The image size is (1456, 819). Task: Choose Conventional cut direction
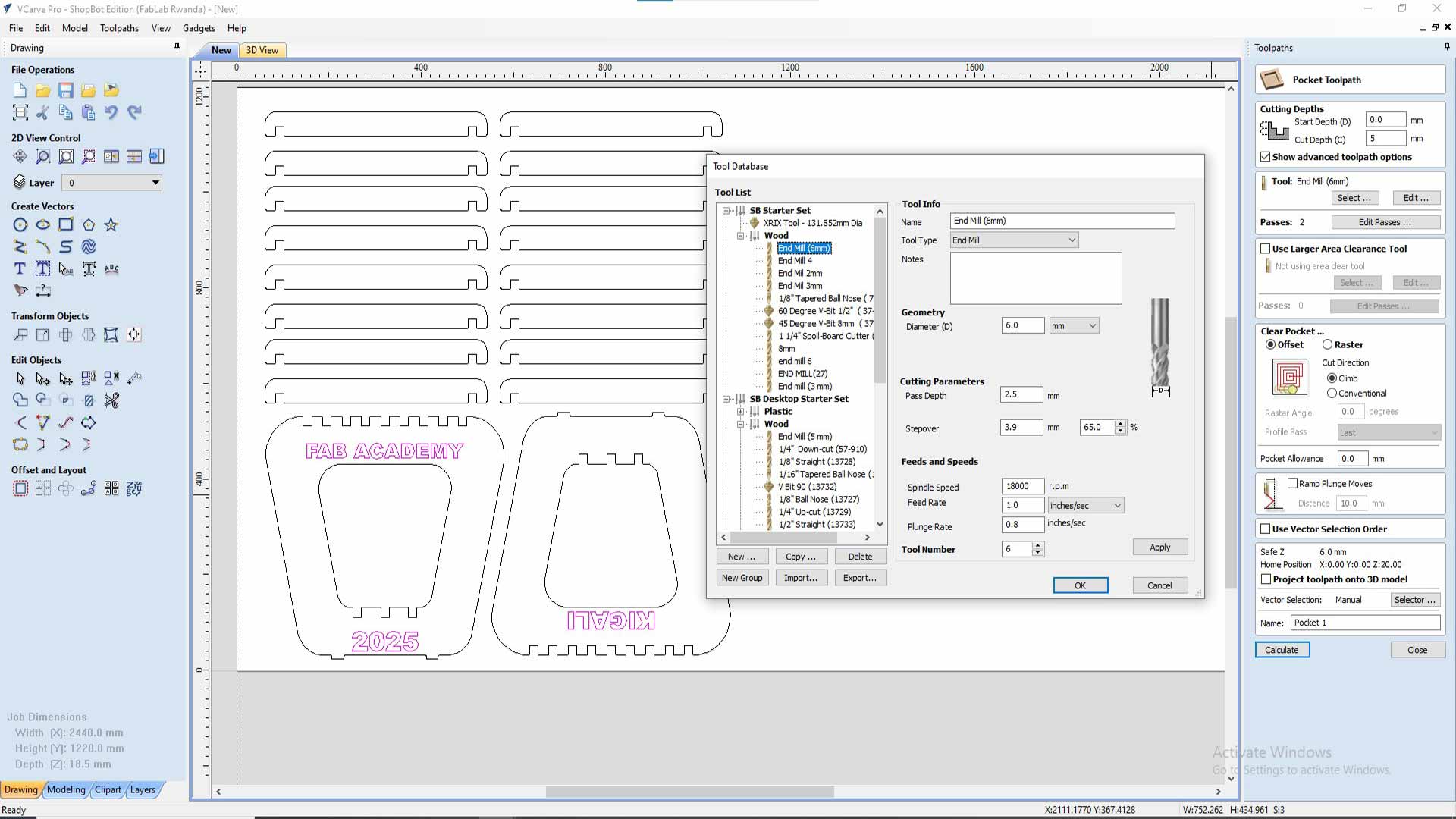pyautogui.click(x=1332, y=394)
